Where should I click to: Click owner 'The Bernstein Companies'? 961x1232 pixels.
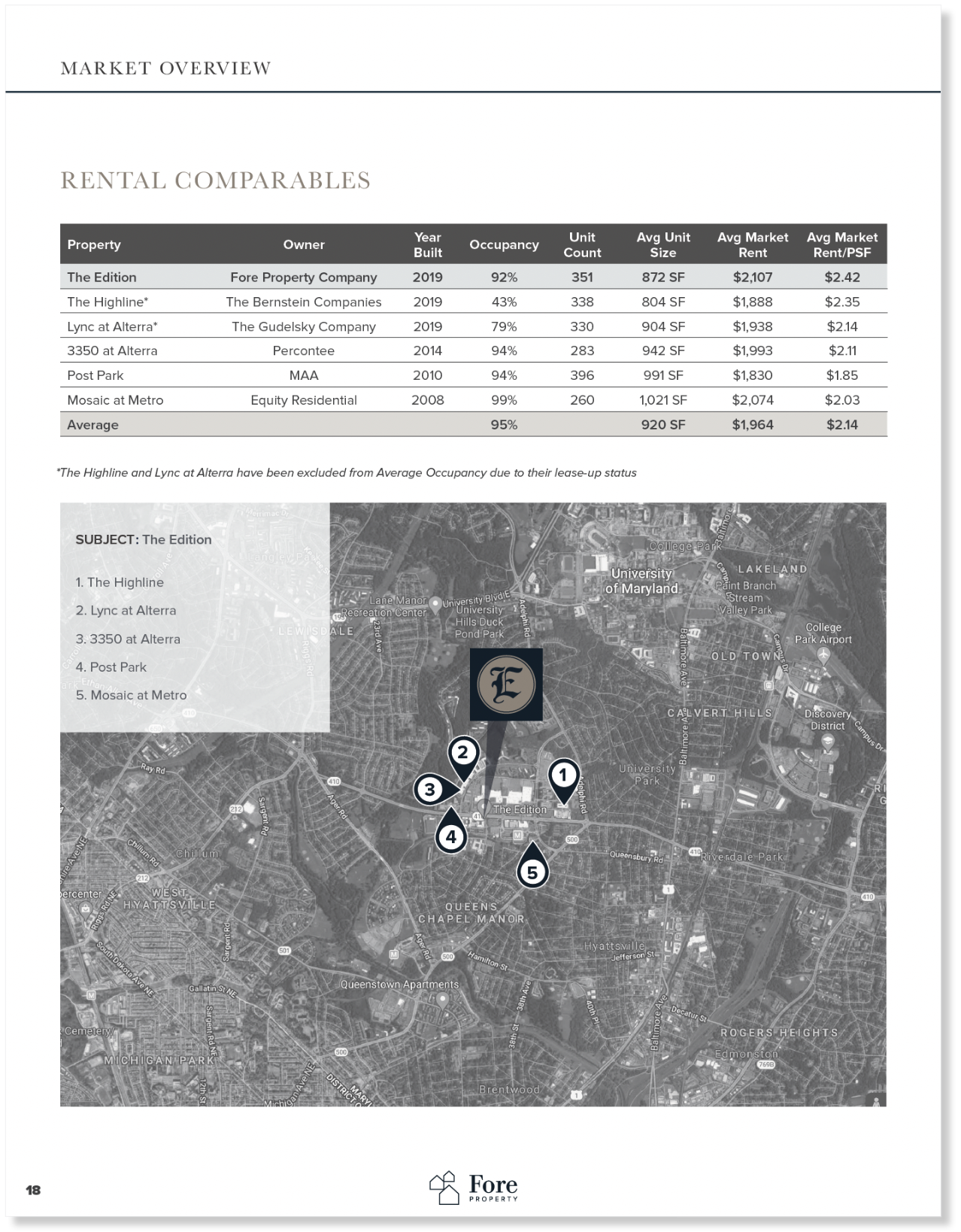pos(304,302)
